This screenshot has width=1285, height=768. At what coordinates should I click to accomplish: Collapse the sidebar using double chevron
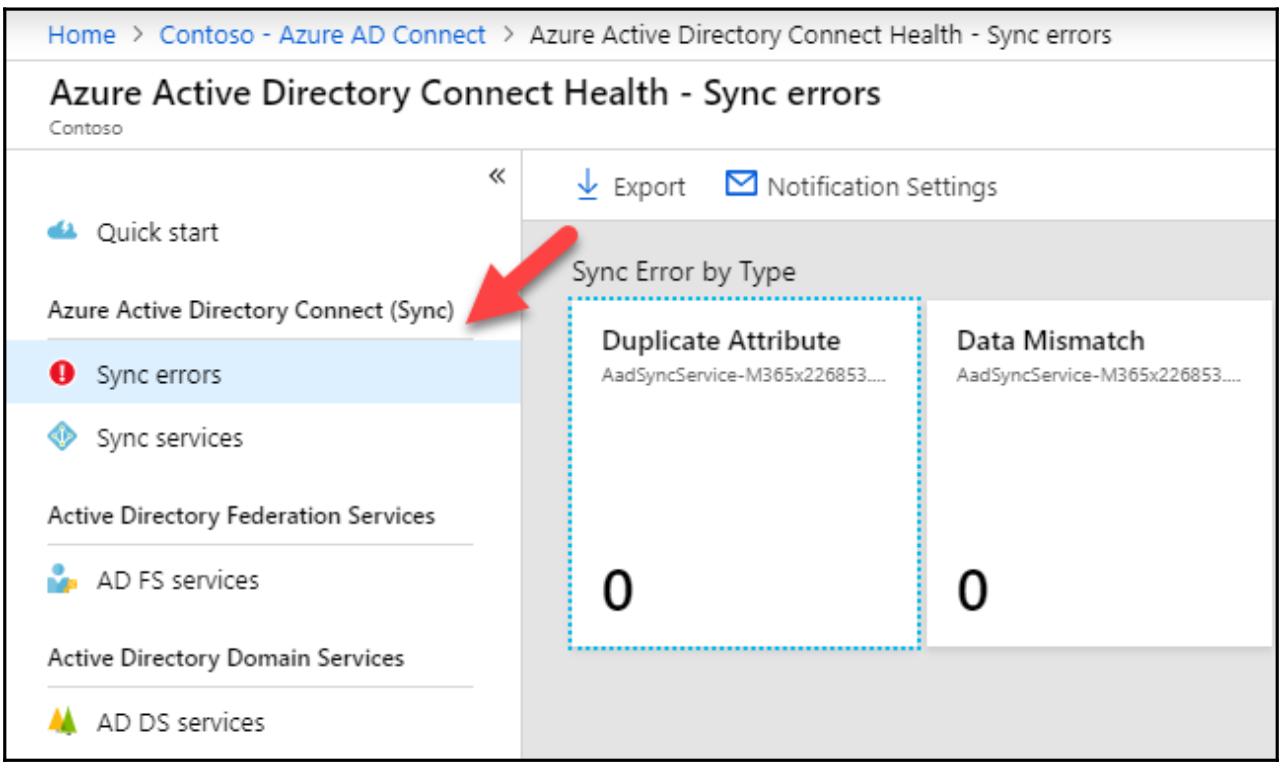497,177
